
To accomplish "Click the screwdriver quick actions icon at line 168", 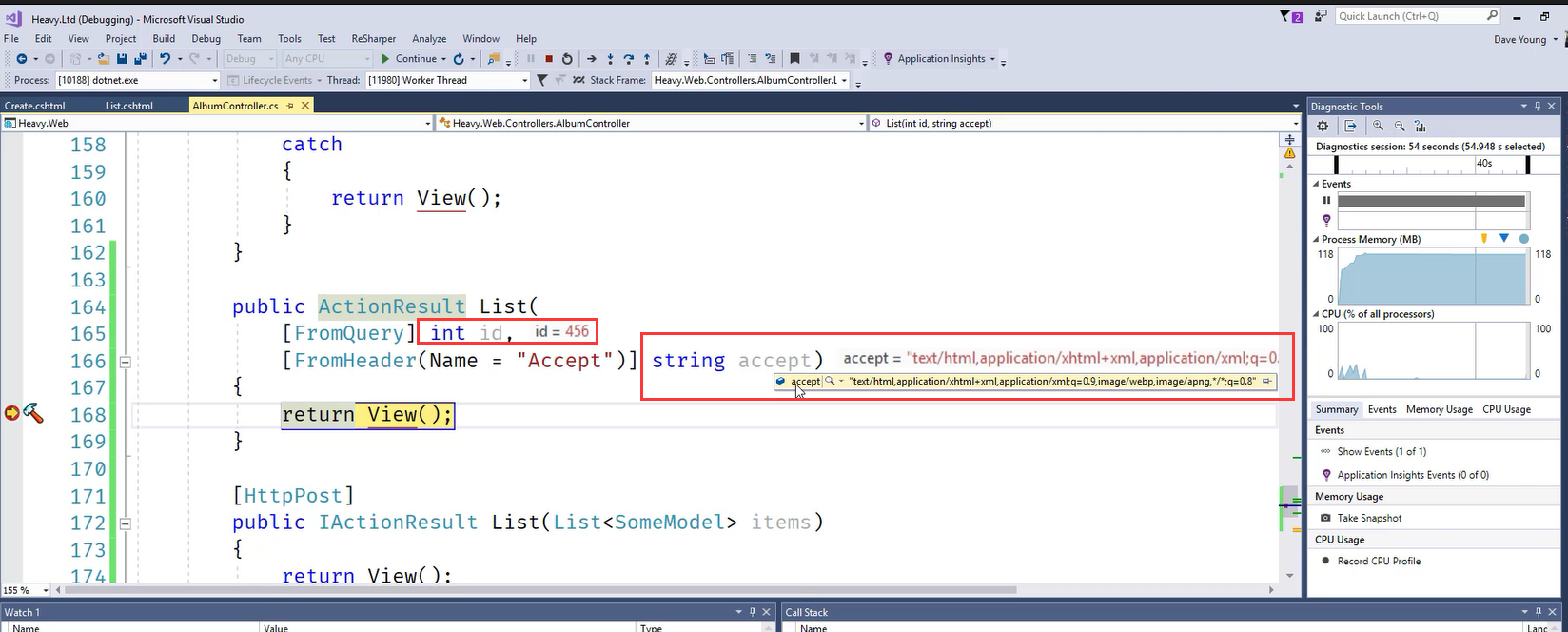I will point(33,413).
